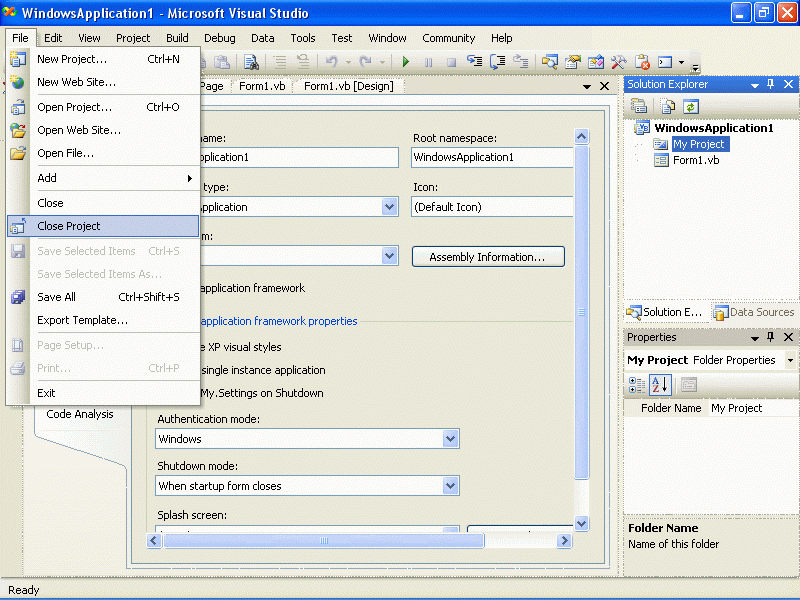Click scroll-down arrow of designer scrollbar
This screenshot has height=600, width=800.
(581, 523)
